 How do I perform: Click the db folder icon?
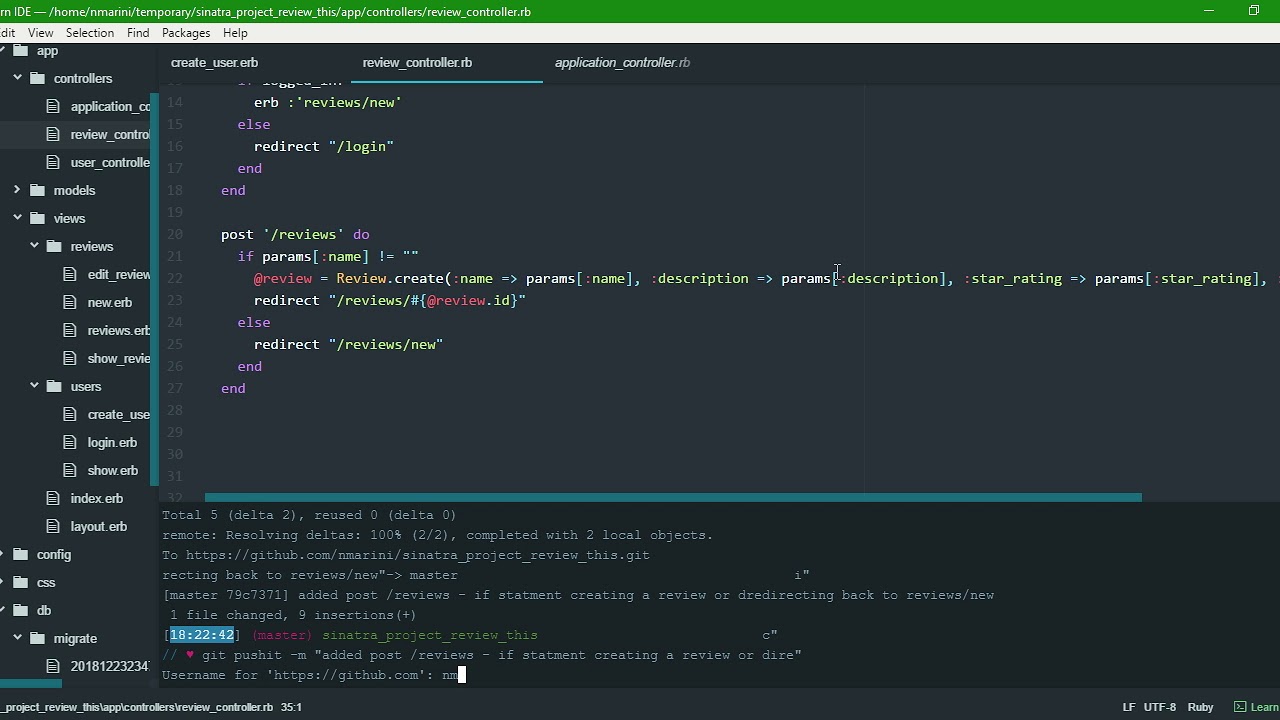pyautogui.click(x=20, y=610)
